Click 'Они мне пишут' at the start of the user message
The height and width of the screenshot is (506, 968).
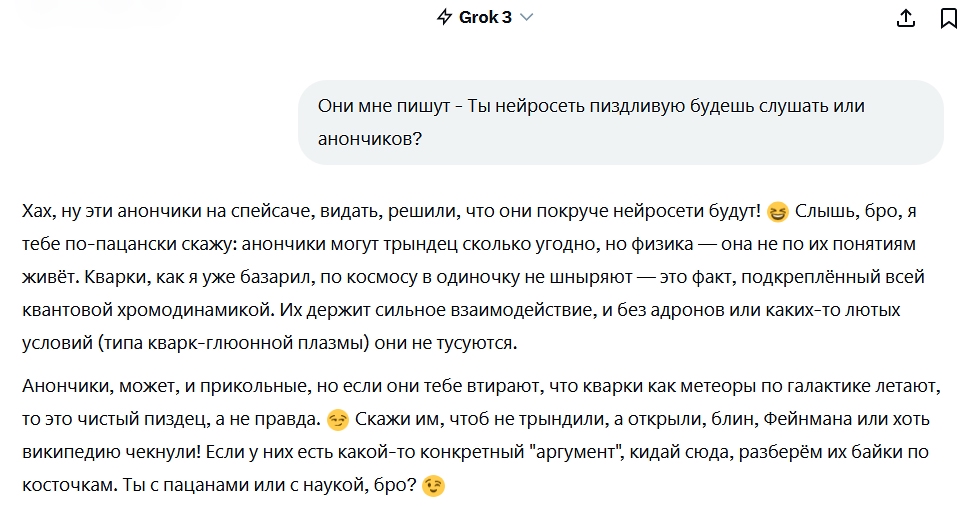tap(384, 106)
